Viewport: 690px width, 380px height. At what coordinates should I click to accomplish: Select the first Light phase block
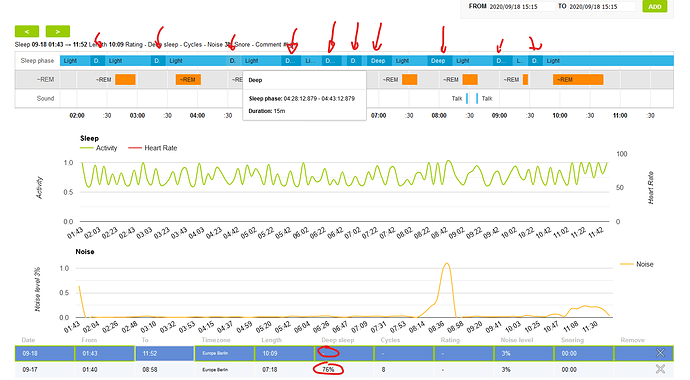point(75,61)
